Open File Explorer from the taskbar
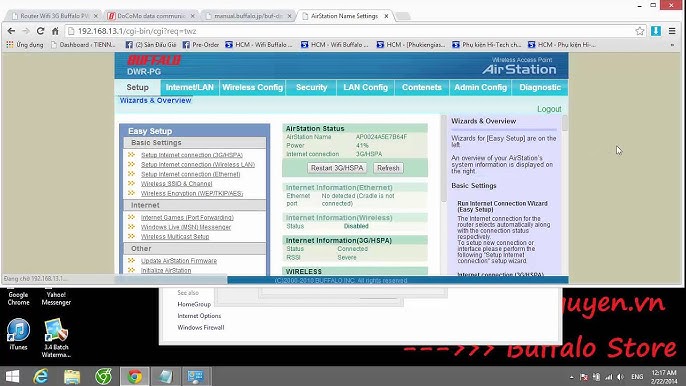 click(72, 376)
